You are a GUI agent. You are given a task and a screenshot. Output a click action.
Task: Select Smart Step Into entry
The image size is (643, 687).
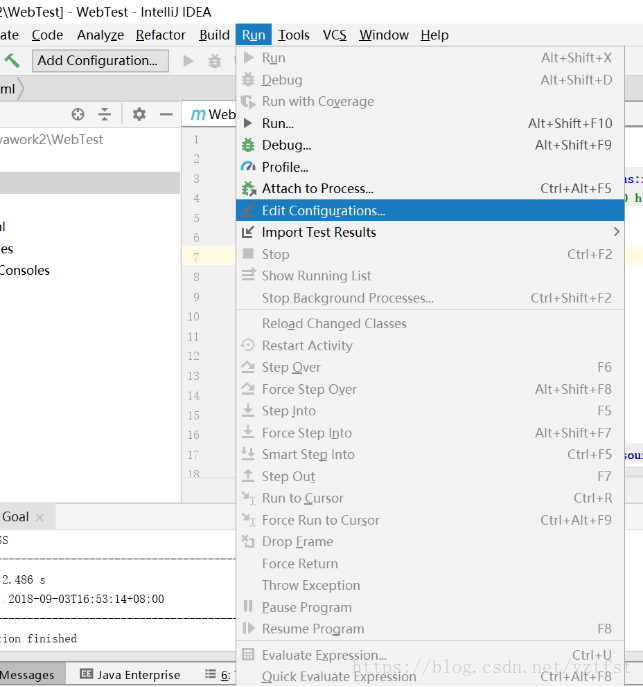point(430,454)
